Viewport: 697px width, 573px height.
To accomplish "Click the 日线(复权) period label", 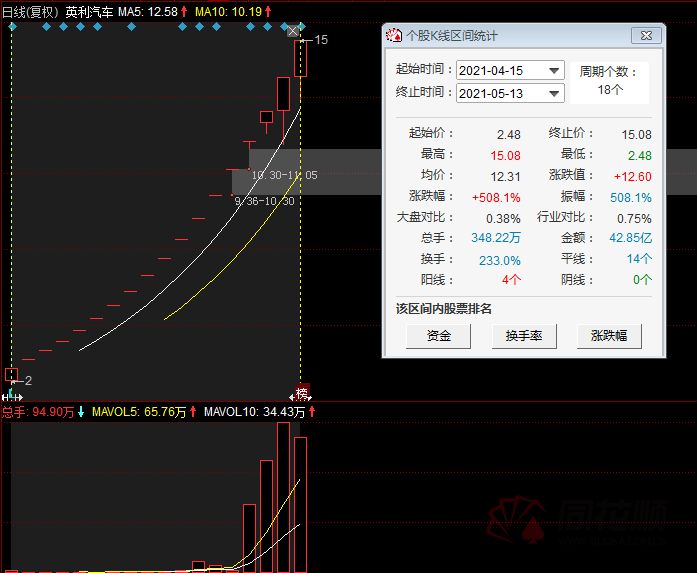I will (x=30, y=12).
